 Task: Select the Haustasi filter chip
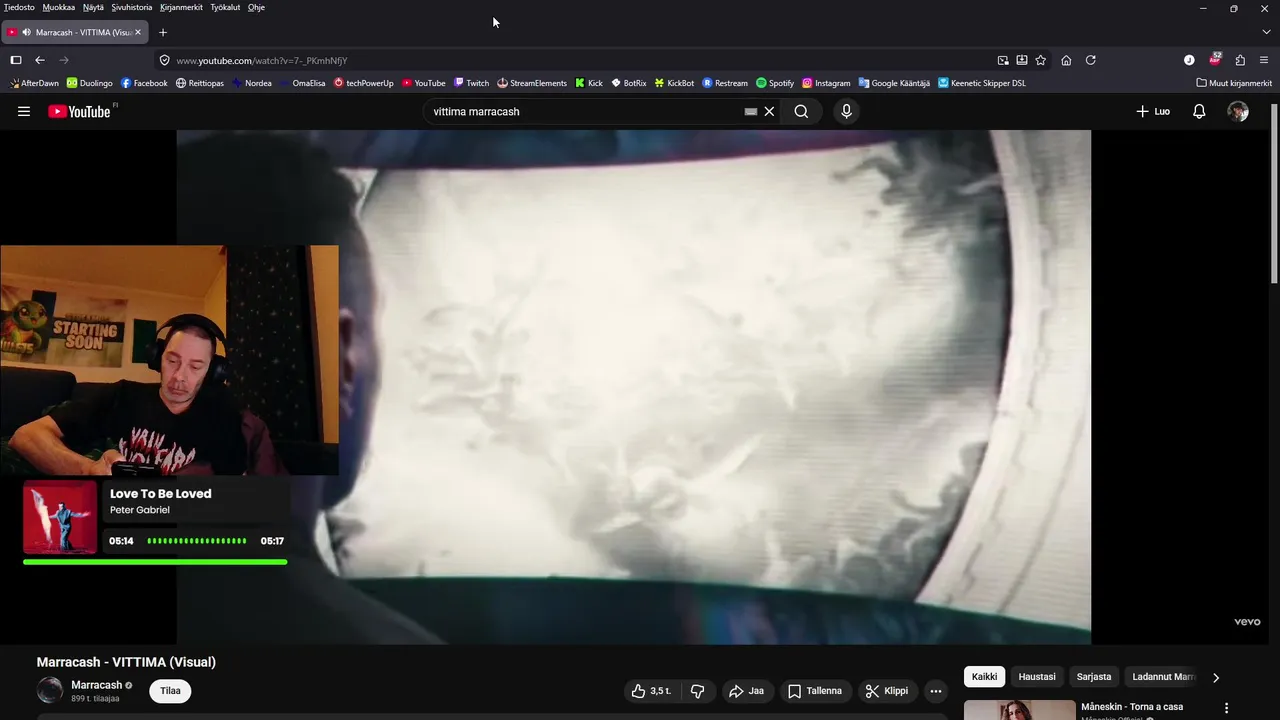click(1037, 677)
